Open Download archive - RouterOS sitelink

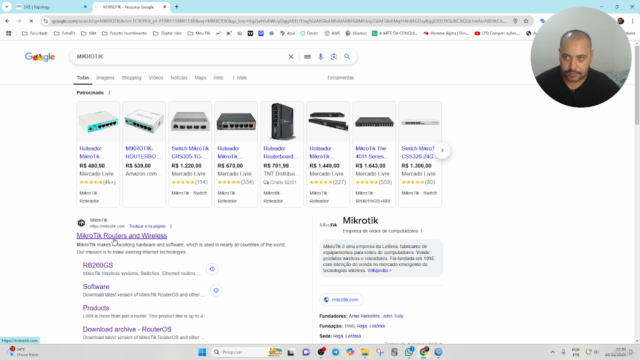coord(127,329)
